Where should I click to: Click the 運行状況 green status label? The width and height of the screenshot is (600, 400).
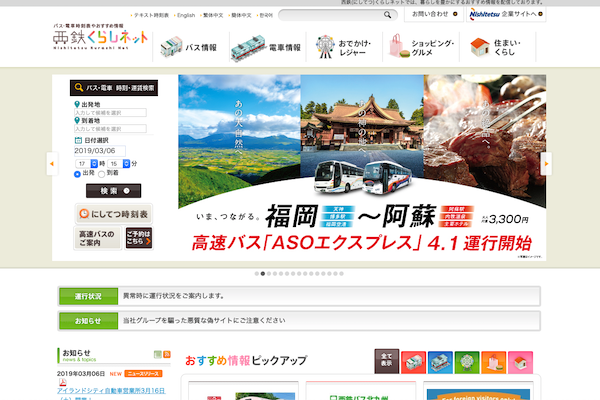coord(88,296)
